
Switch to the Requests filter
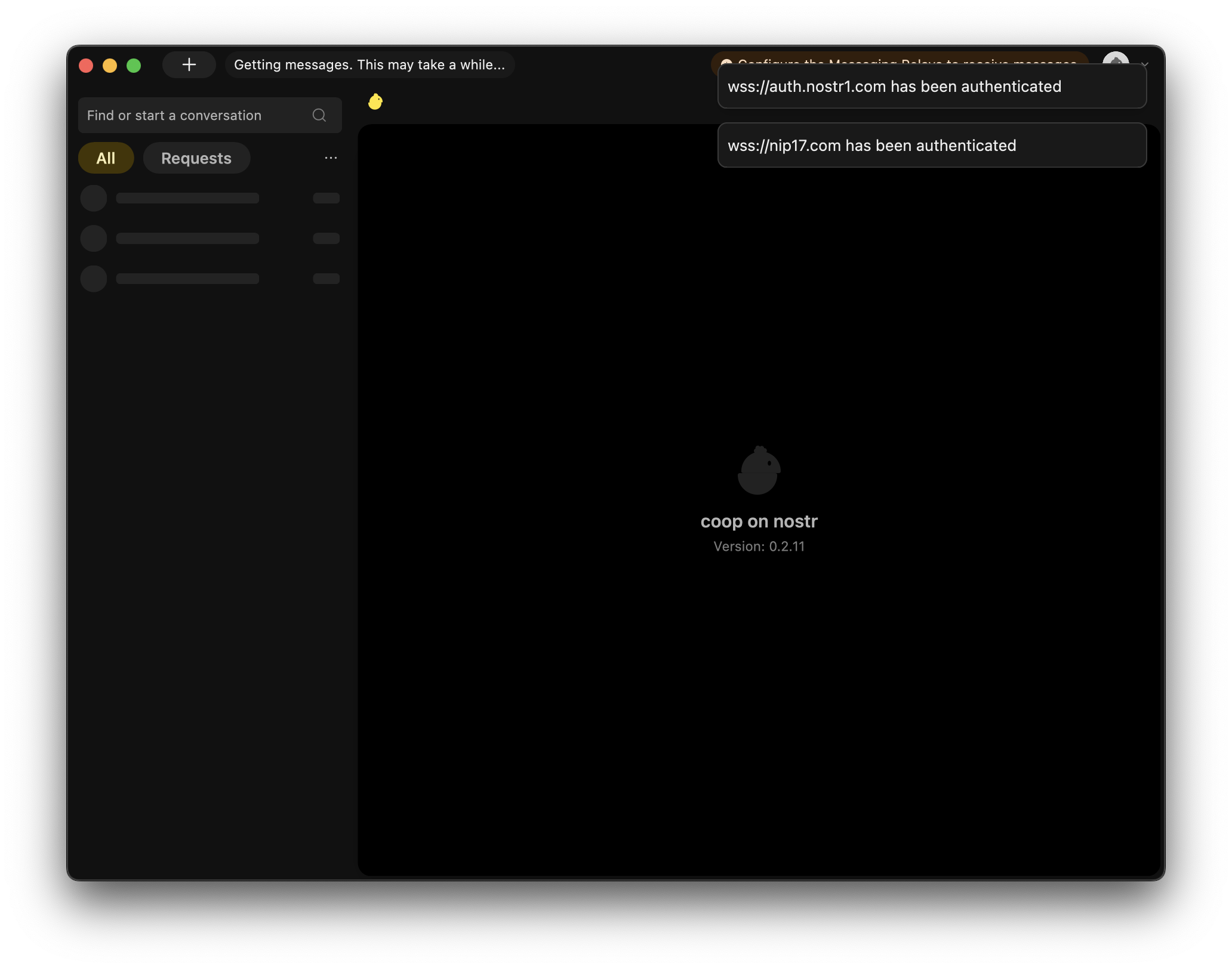point(196,158)
